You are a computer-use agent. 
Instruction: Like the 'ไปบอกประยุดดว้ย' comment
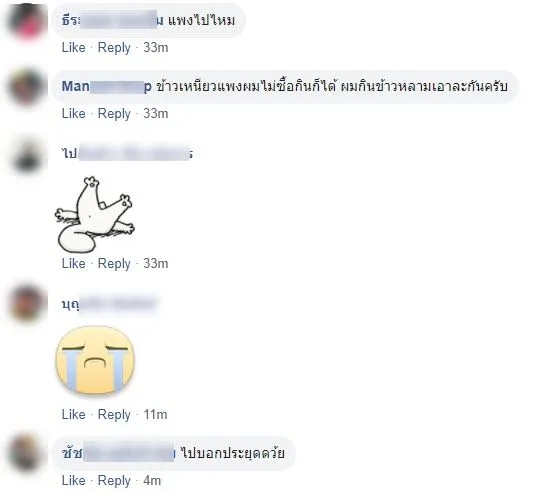(x=74, y=480)
